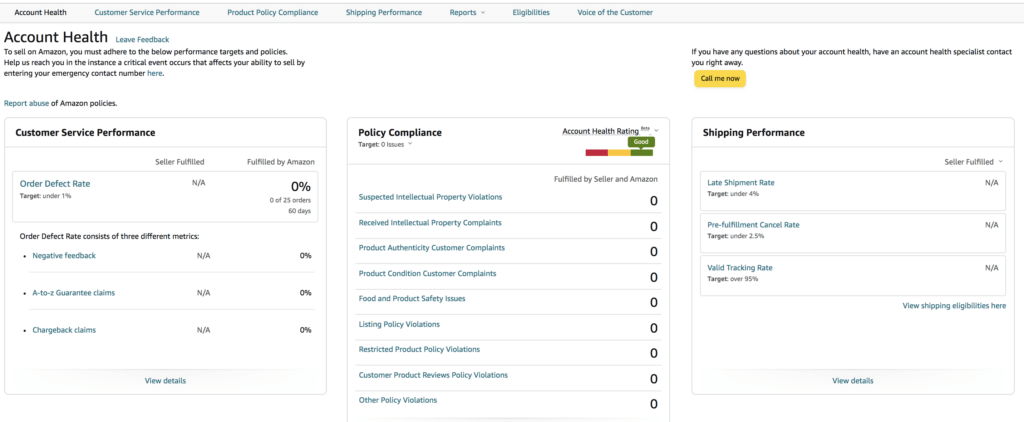Click the green segment of health rating bar
The height and width of the screenshot is (422, 1024).
[642, 153]
